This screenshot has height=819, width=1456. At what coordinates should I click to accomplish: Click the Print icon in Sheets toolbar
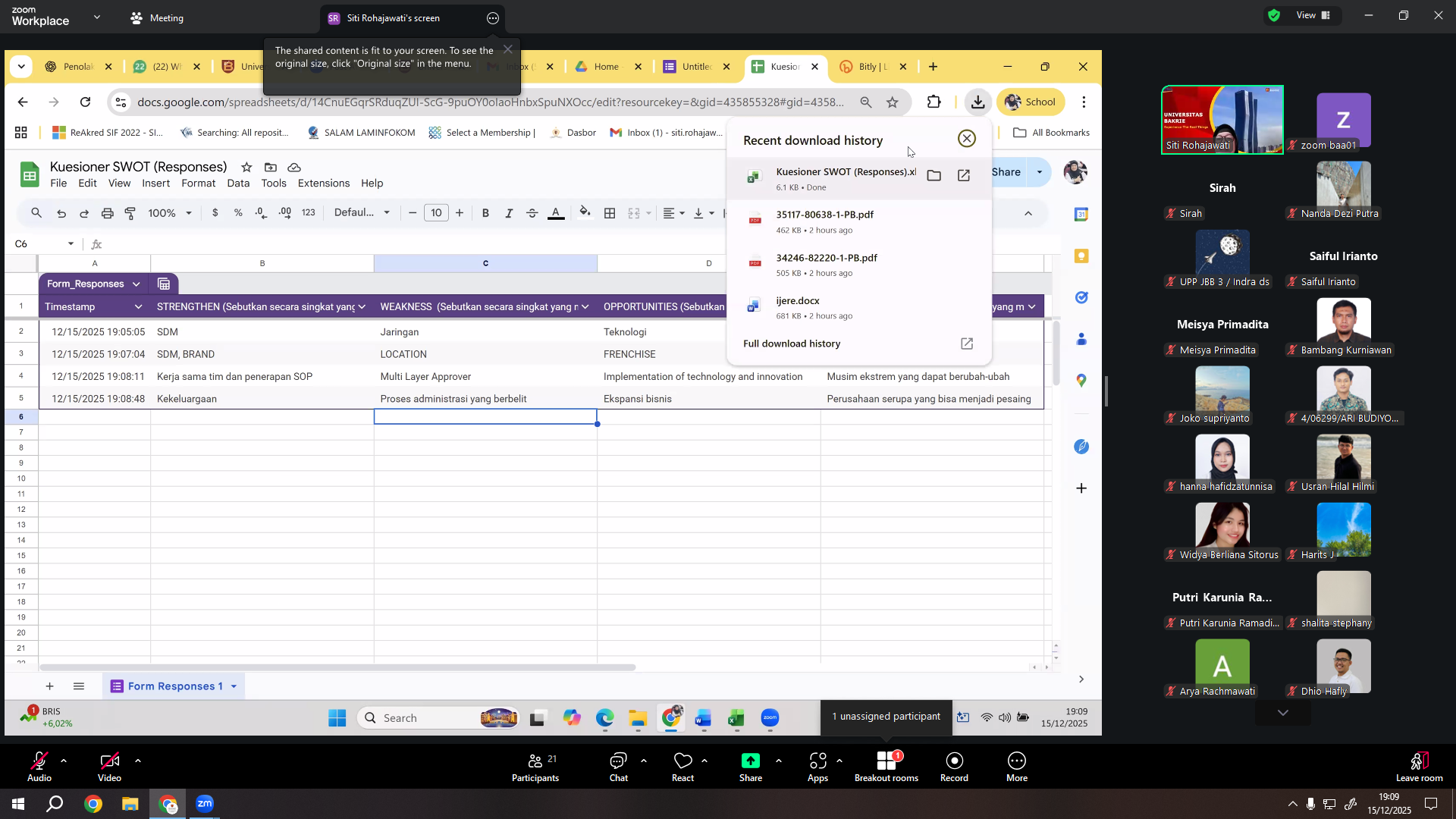click(x=108, y=213)
